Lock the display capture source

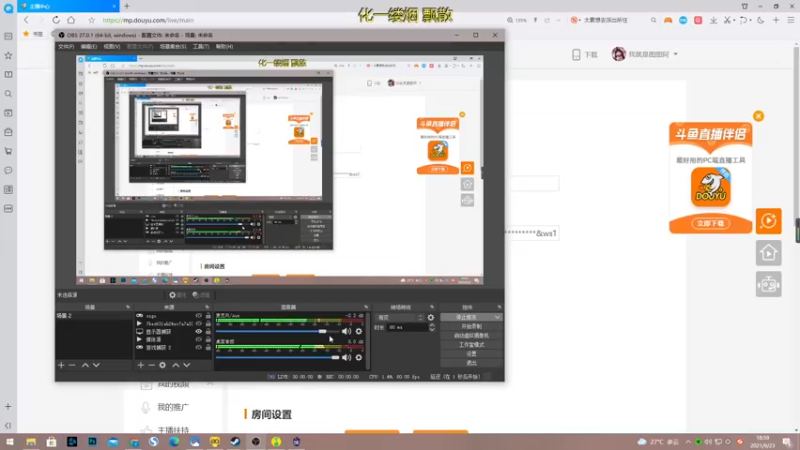[208, 332]
